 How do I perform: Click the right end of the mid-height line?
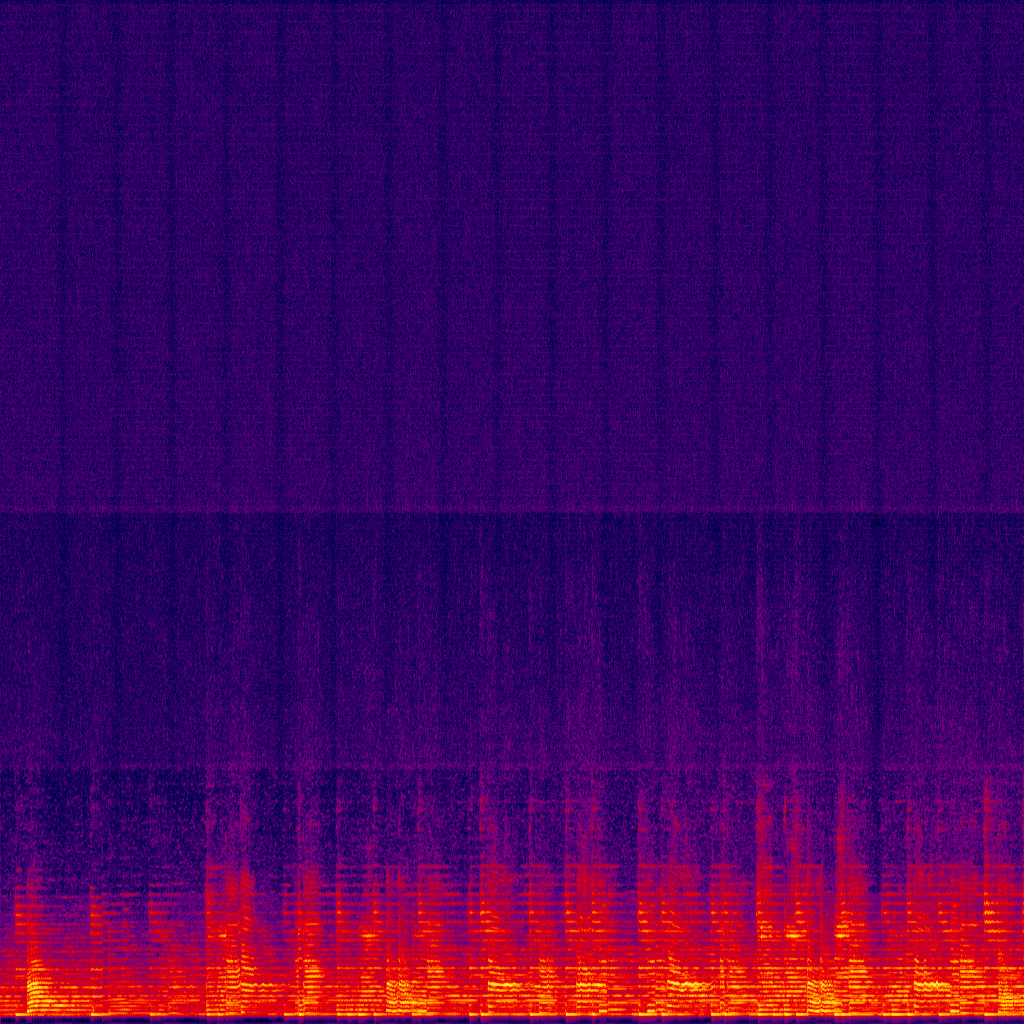[1020, 512]
